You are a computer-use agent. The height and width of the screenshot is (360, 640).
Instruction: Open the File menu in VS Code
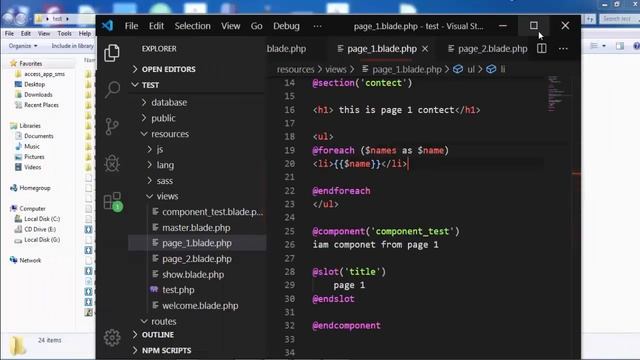coord(131,26)
